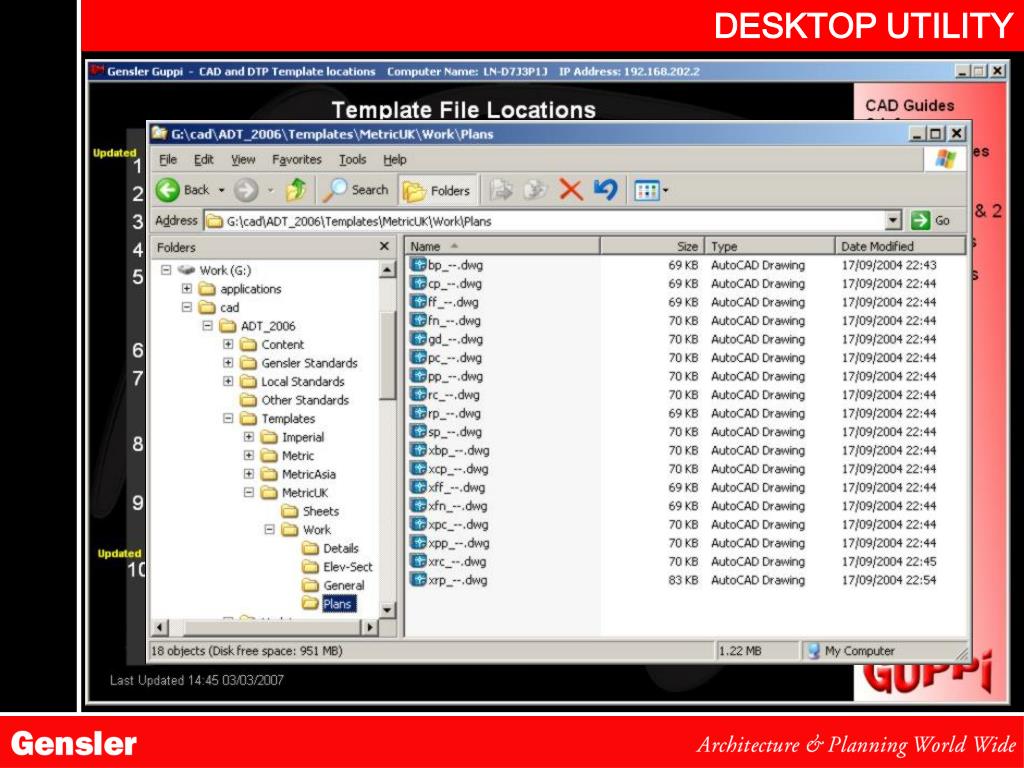Expand the Content folder node

point(228,344)
